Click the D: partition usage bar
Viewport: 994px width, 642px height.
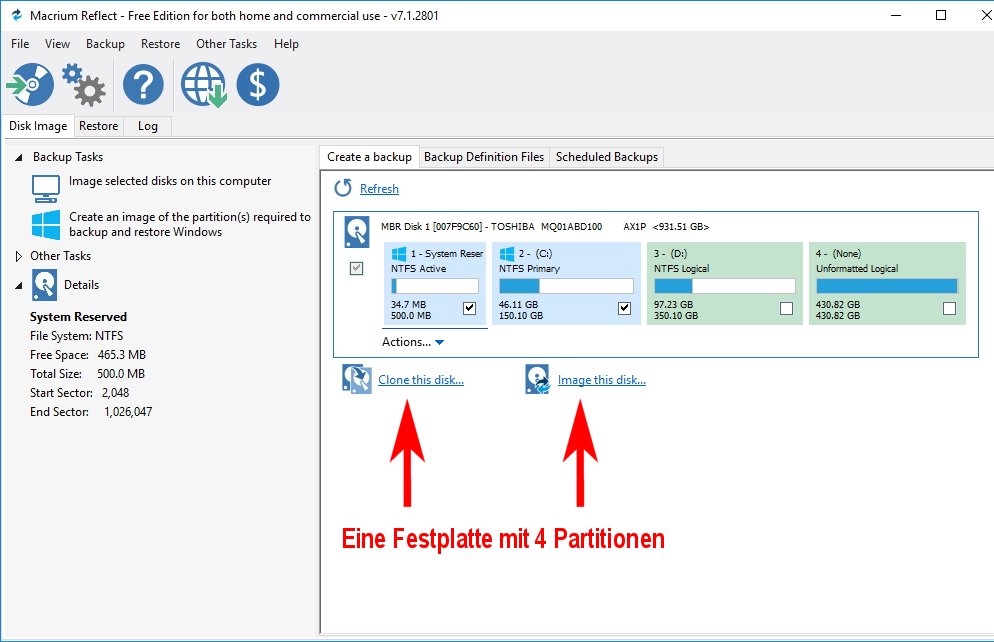[x=725, y=286]
